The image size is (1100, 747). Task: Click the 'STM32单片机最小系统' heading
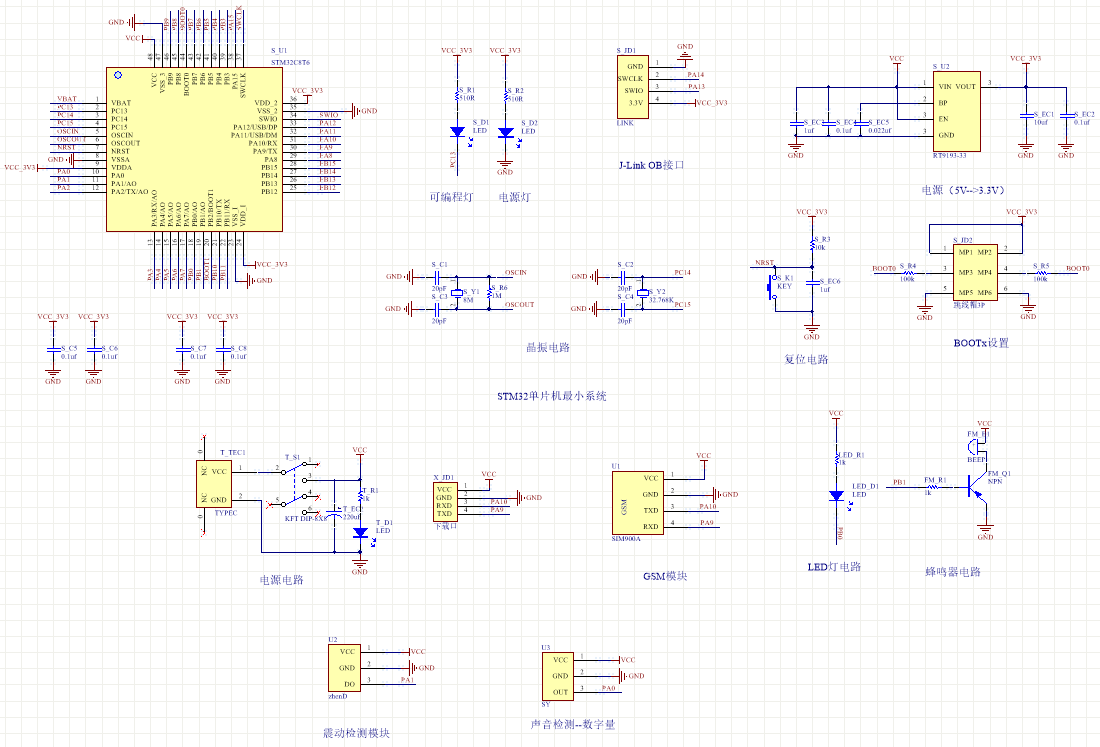click(x=551, y=396)
